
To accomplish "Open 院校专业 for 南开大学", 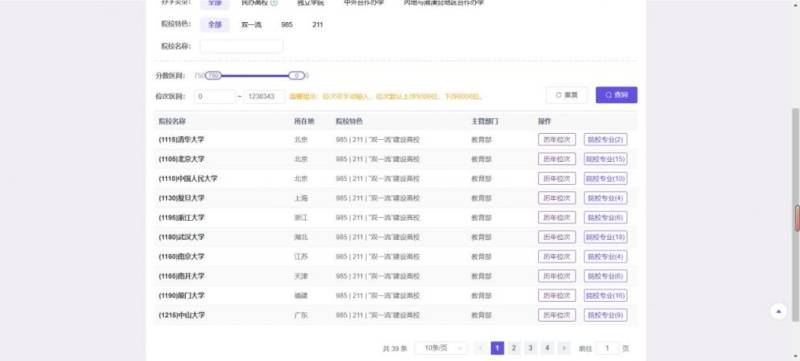I will [x=606, y=276].
